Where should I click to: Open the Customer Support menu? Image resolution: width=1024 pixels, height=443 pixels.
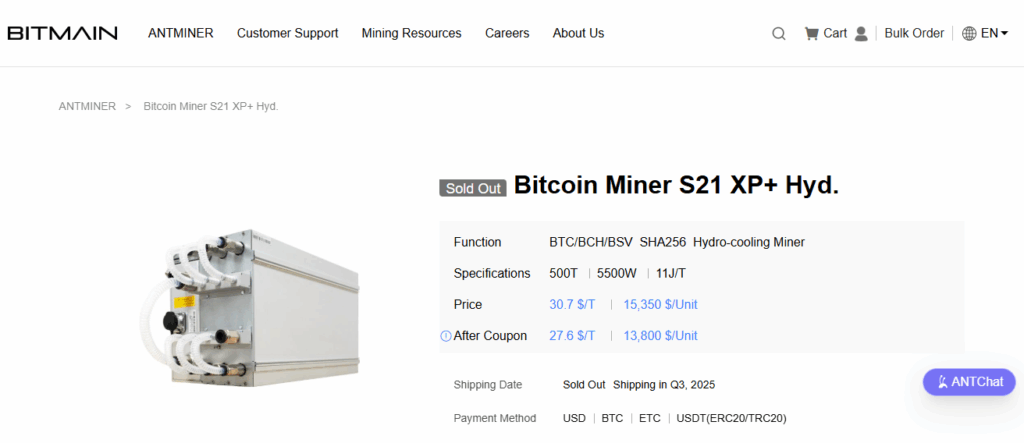(287, 33)
